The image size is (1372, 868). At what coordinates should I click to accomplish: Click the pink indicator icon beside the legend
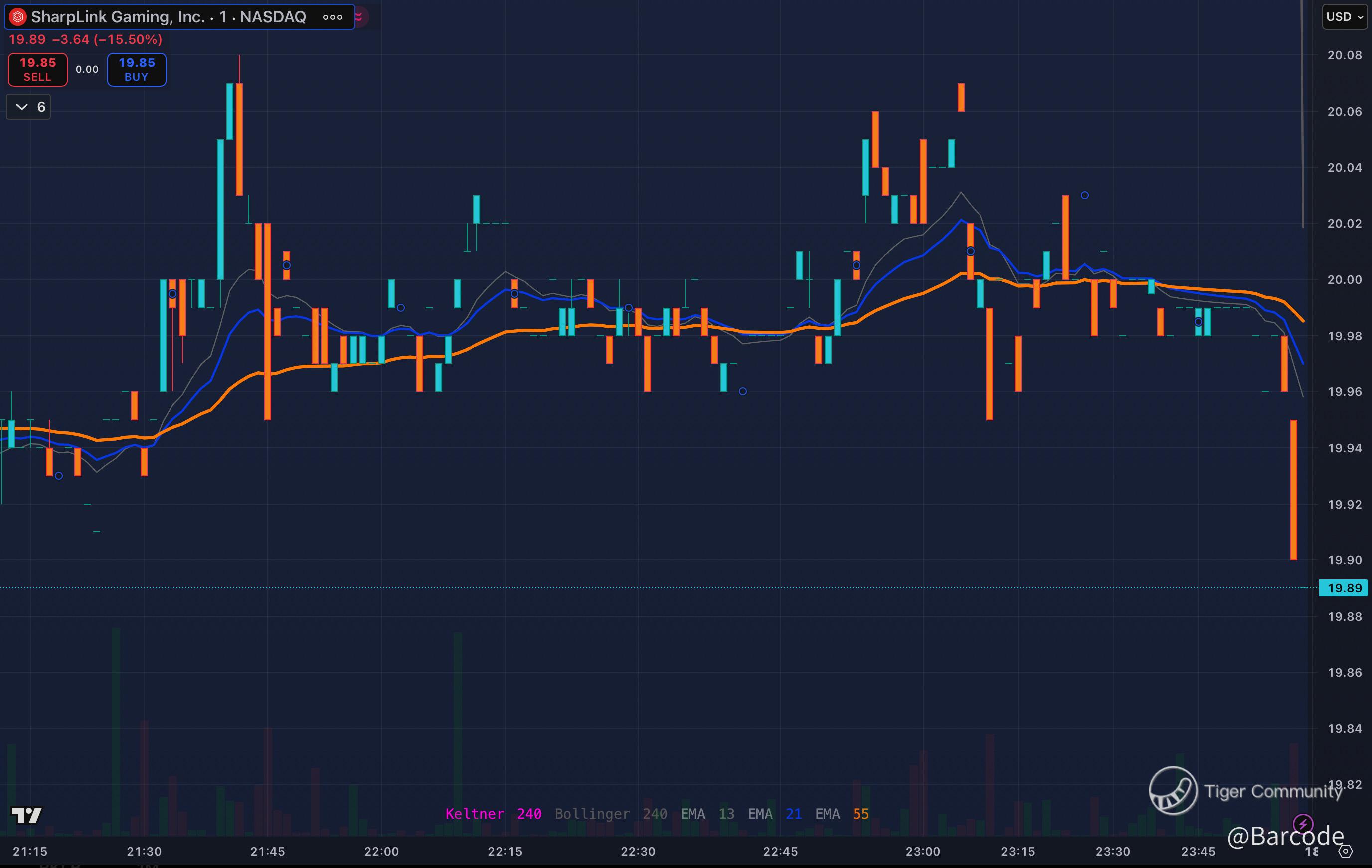point(360,17)
